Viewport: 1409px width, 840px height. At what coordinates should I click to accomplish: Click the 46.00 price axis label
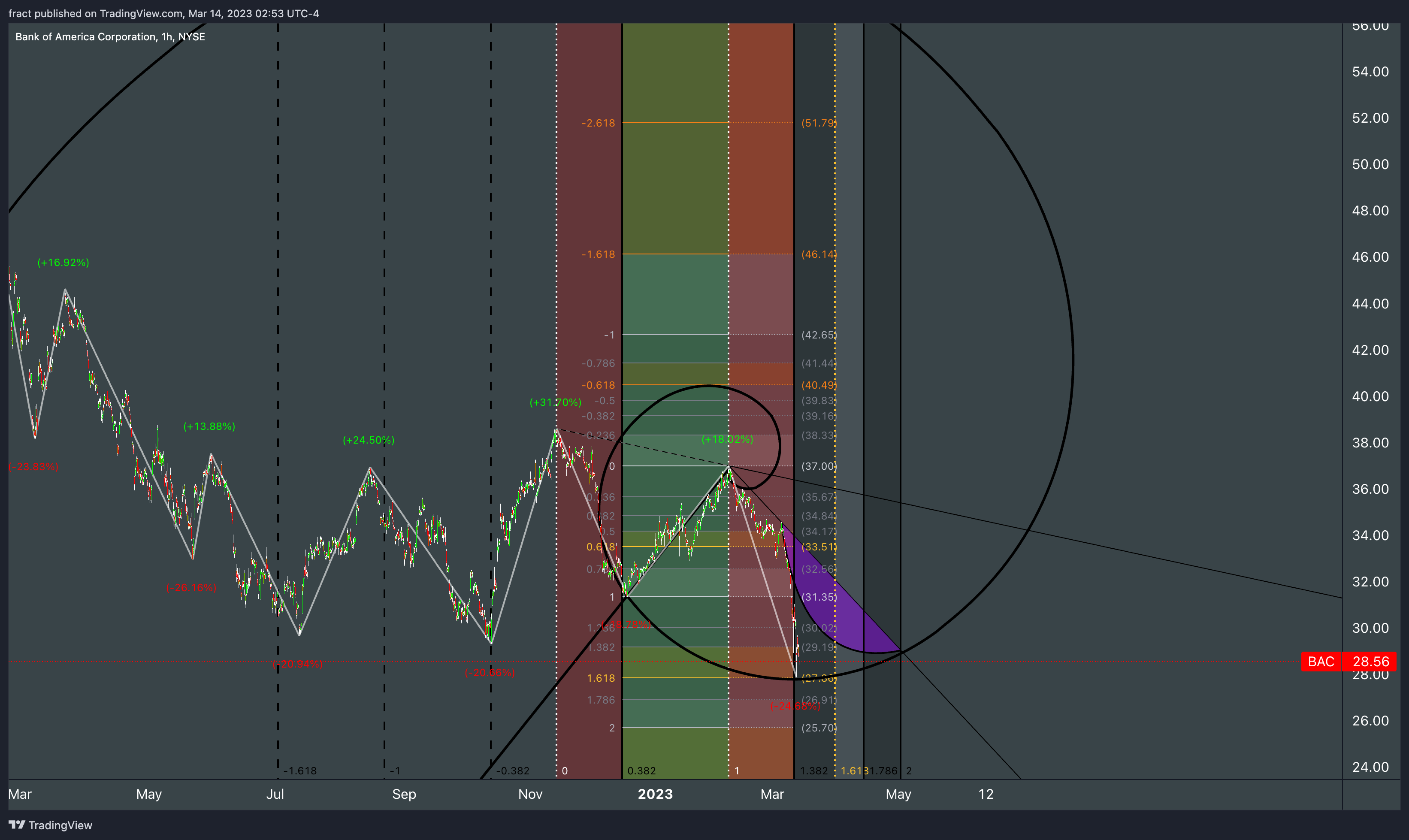pos(1370,257)
